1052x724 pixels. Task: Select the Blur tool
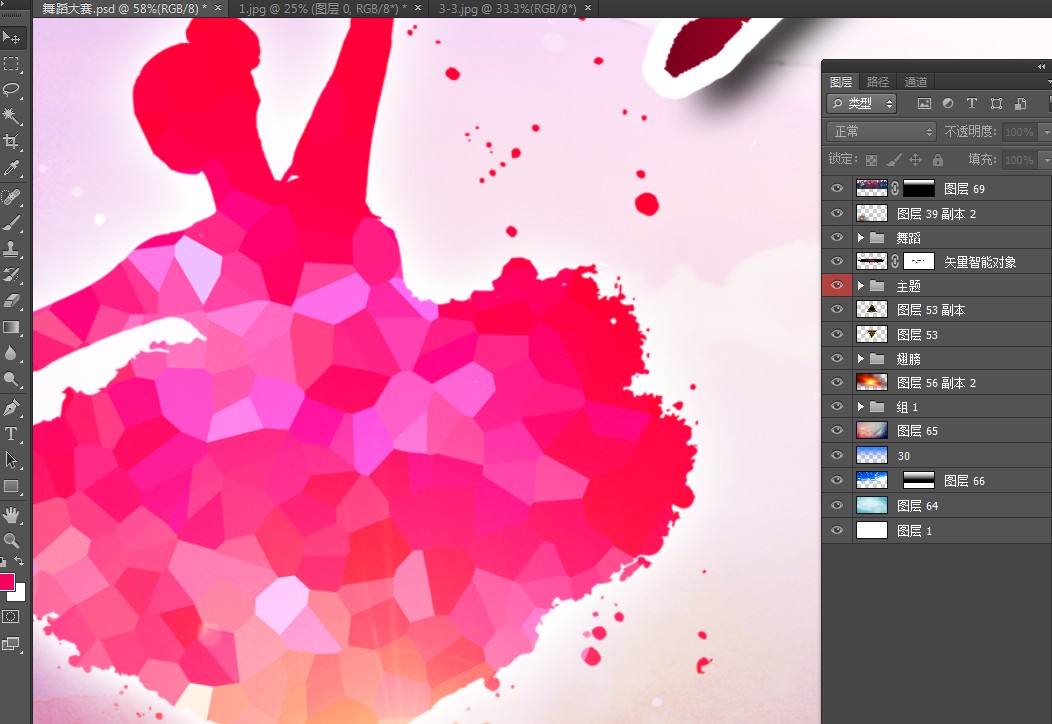[11, 353]
